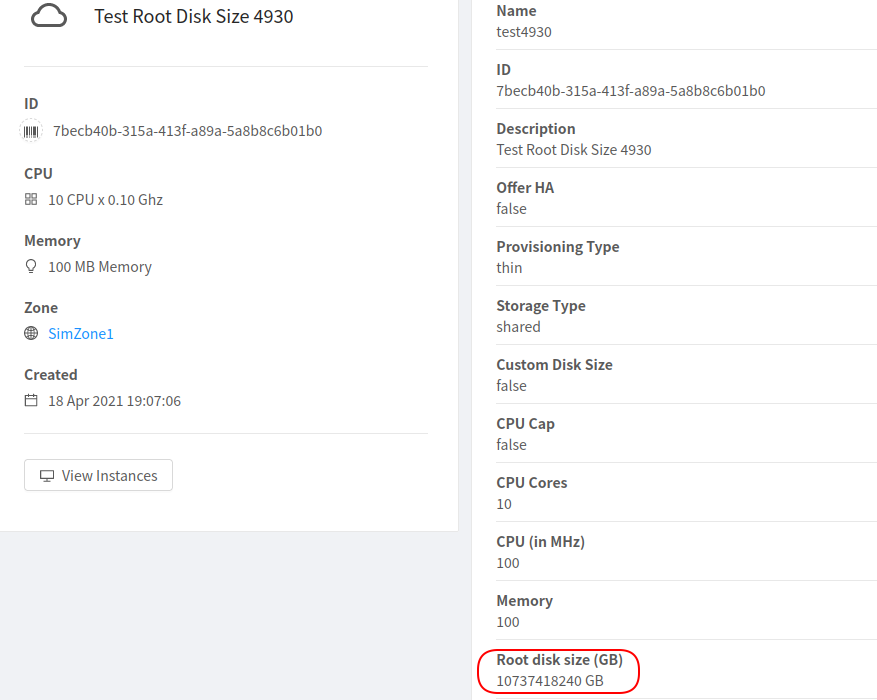Select the CPU Cores value 10
The height and width of the screenshot is (700, 877).
504,504
